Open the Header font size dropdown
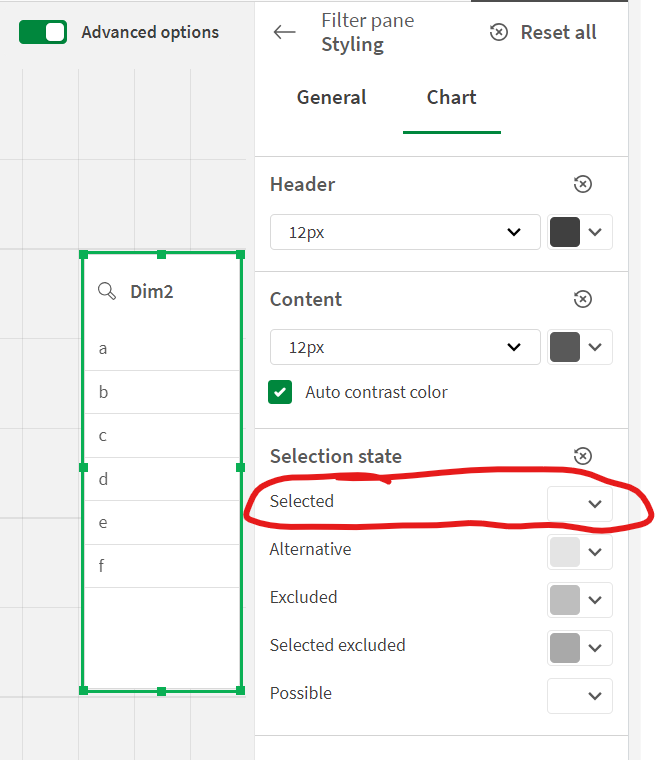 click(405, 232)
